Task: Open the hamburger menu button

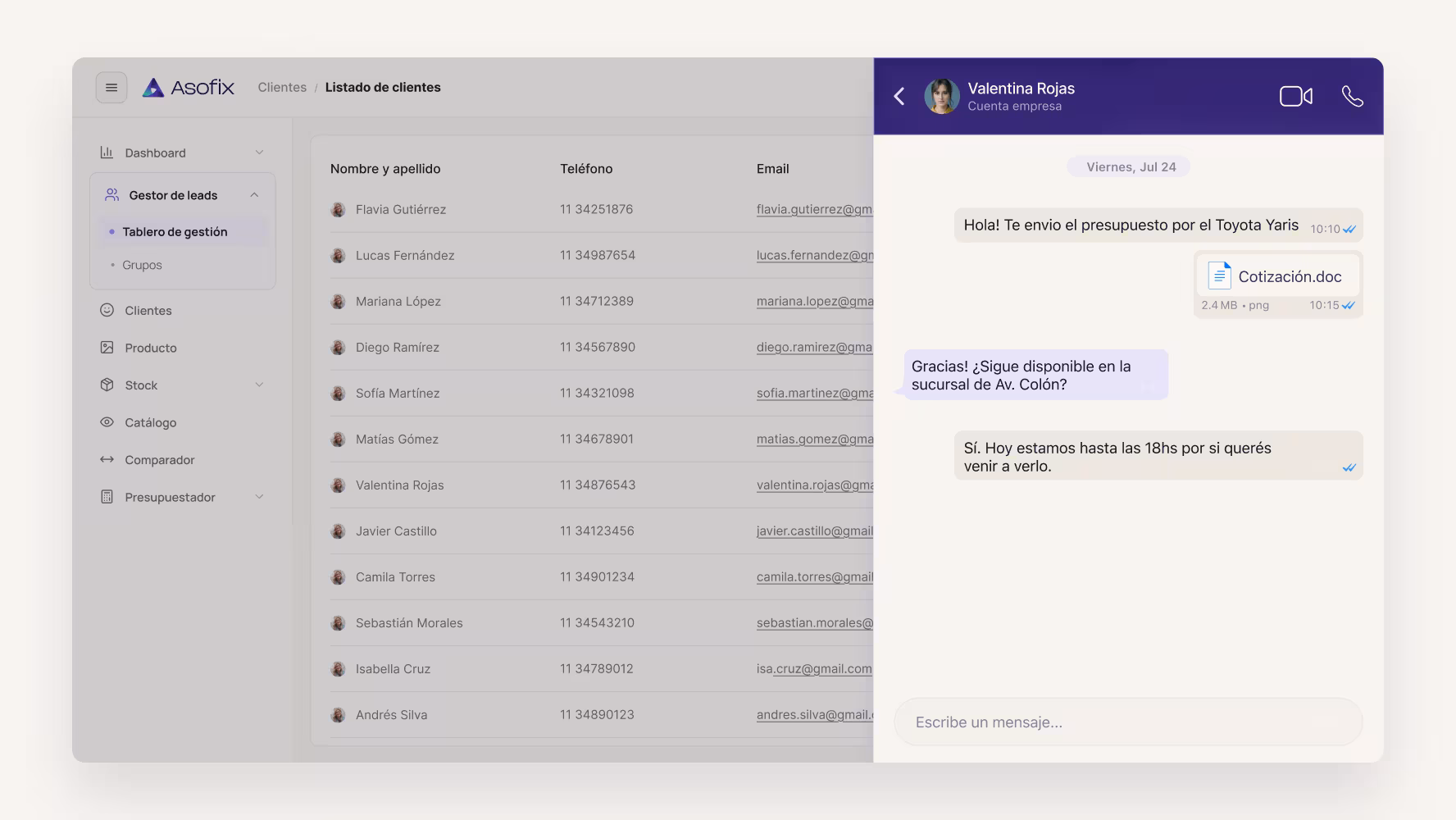Action: click(x=111, y=88)
